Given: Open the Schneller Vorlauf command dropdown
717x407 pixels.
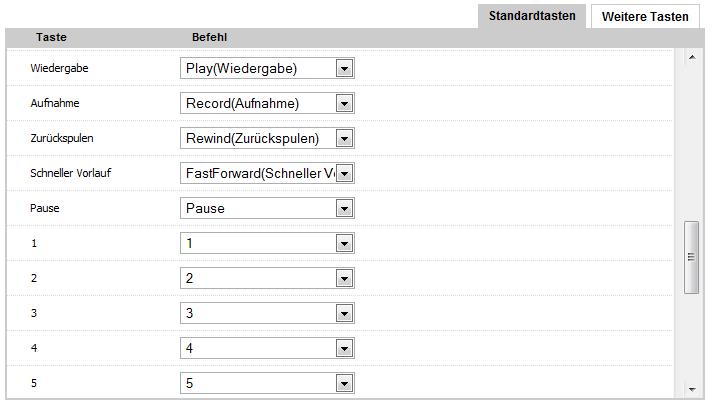Looking at the screenshot, I should 345,174.
